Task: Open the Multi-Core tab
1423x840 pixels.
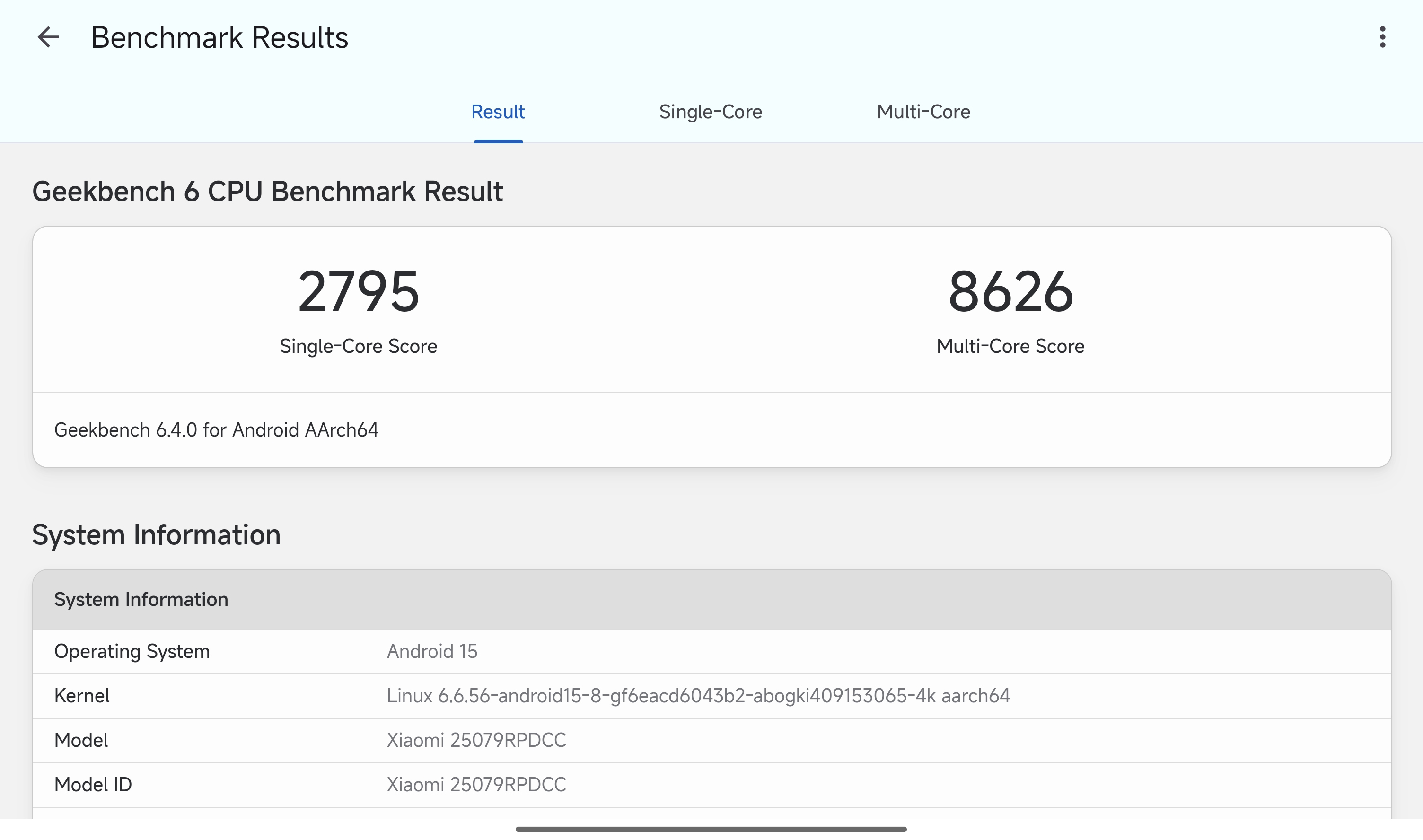Action: (923, 112)
